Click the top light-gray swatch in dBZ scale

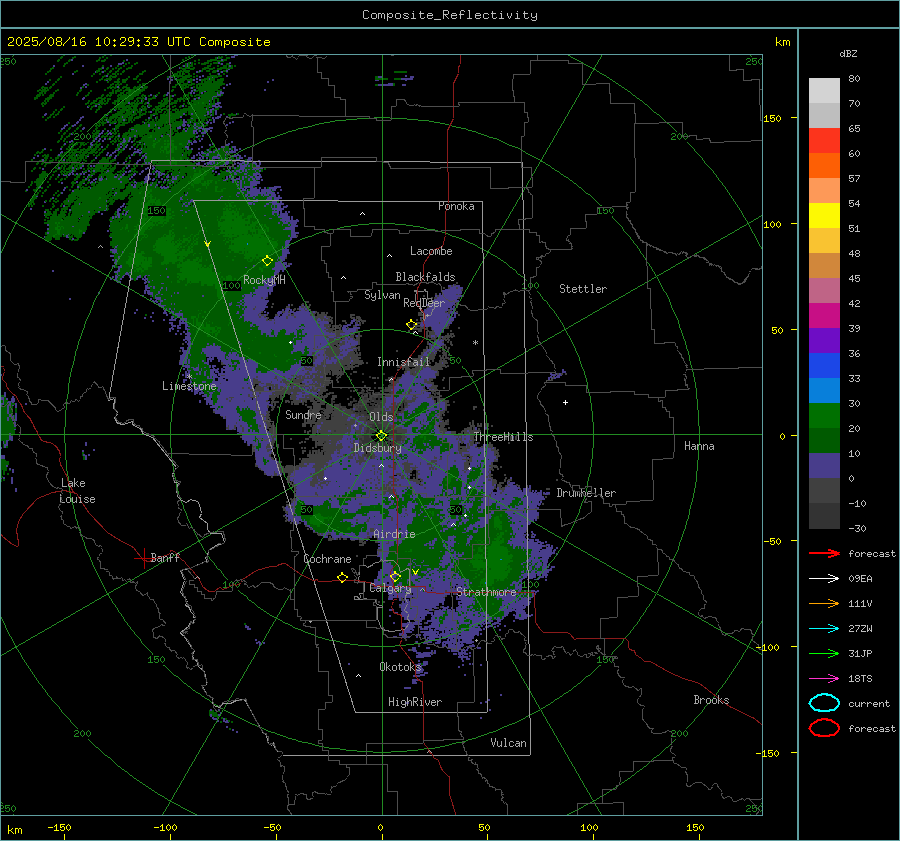[824, 91]
